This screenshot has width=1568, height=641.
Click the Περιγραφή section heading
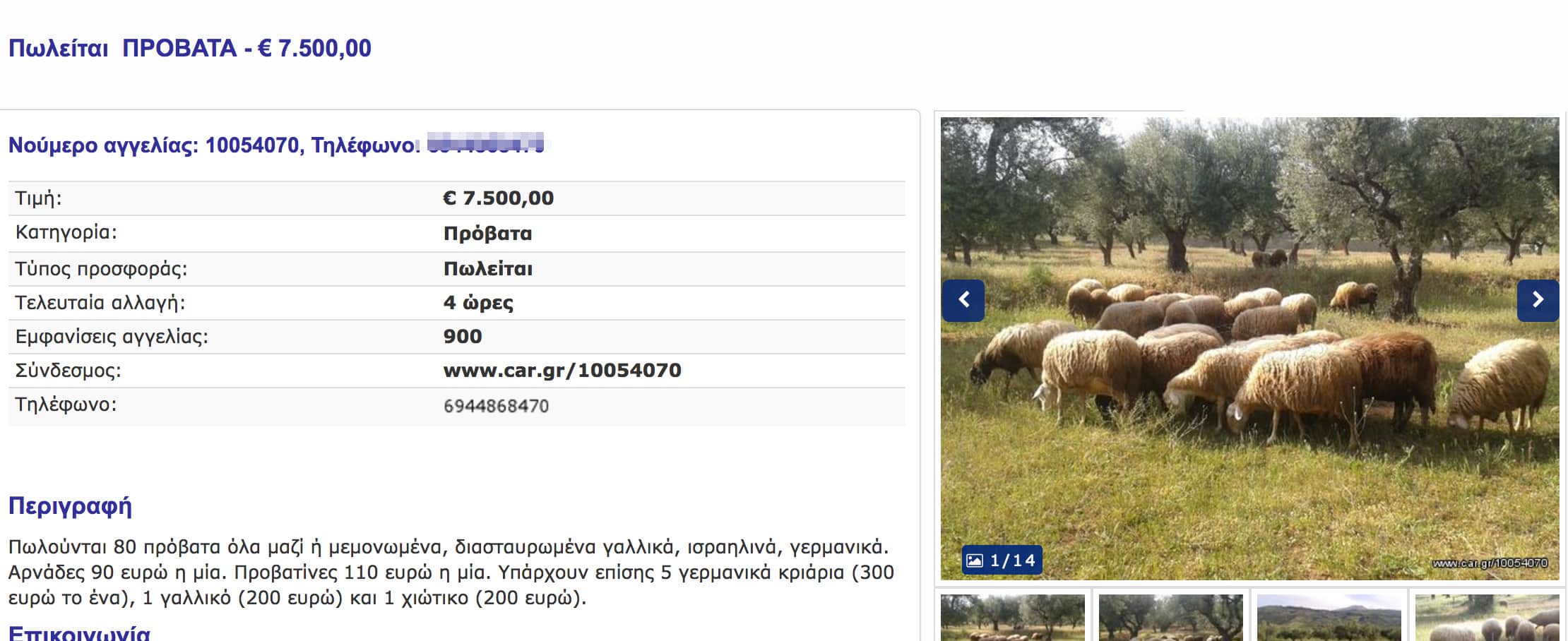tap(70, 506)
